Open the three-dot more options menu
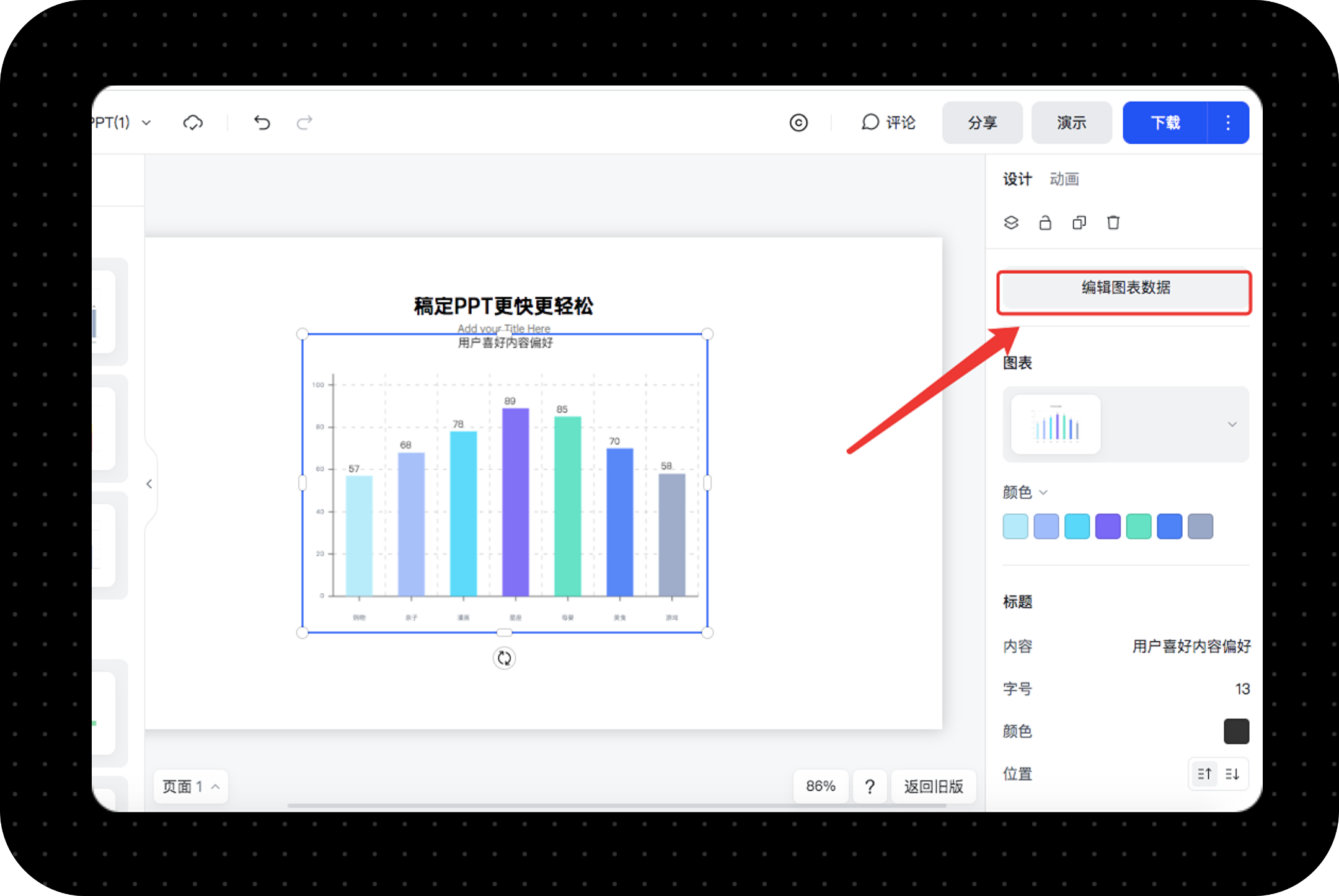The width and height of the screenshot is (1339, 896). (x=1228, y=123)
